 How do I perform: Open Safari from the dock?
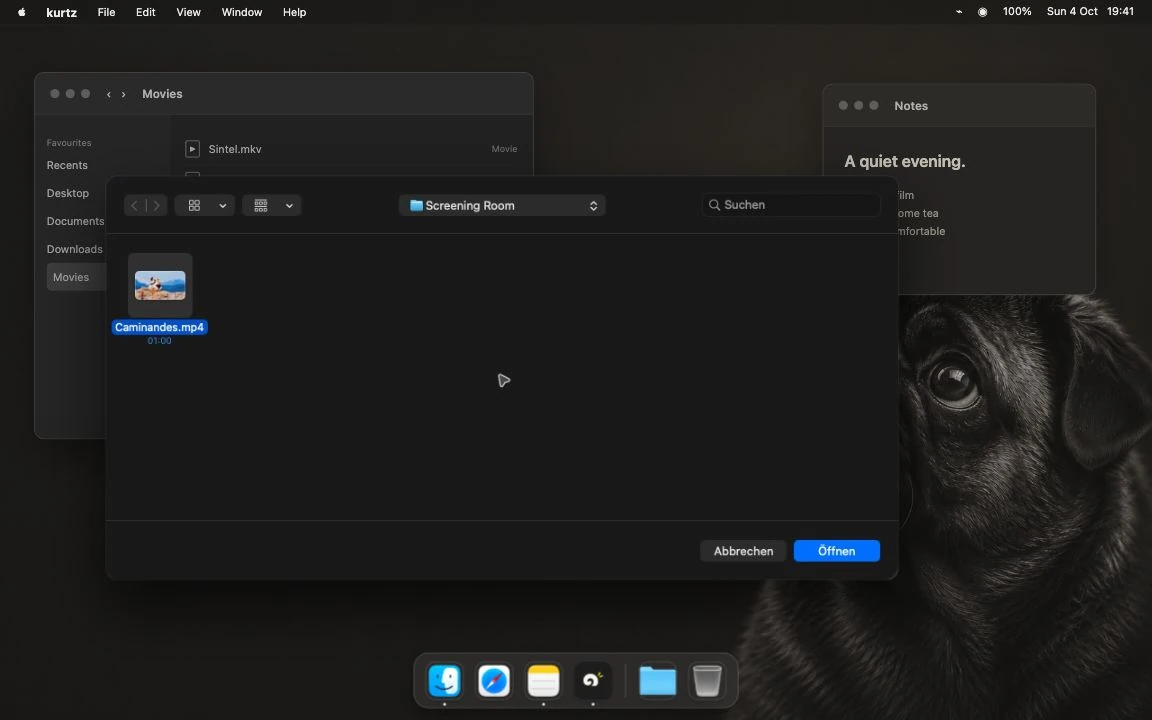[494, 680]
